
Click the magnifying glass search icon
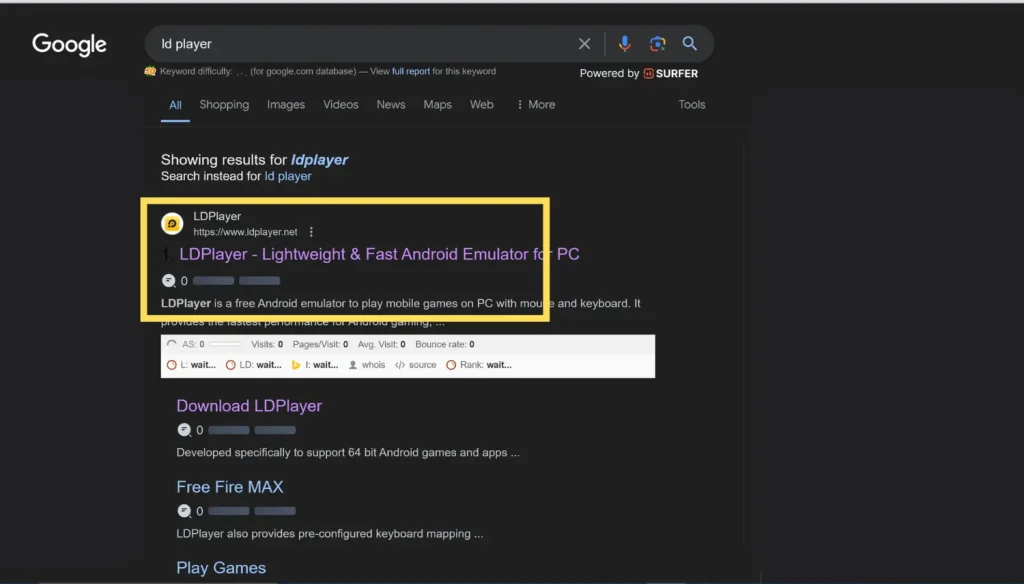click(x=690, y=44)
